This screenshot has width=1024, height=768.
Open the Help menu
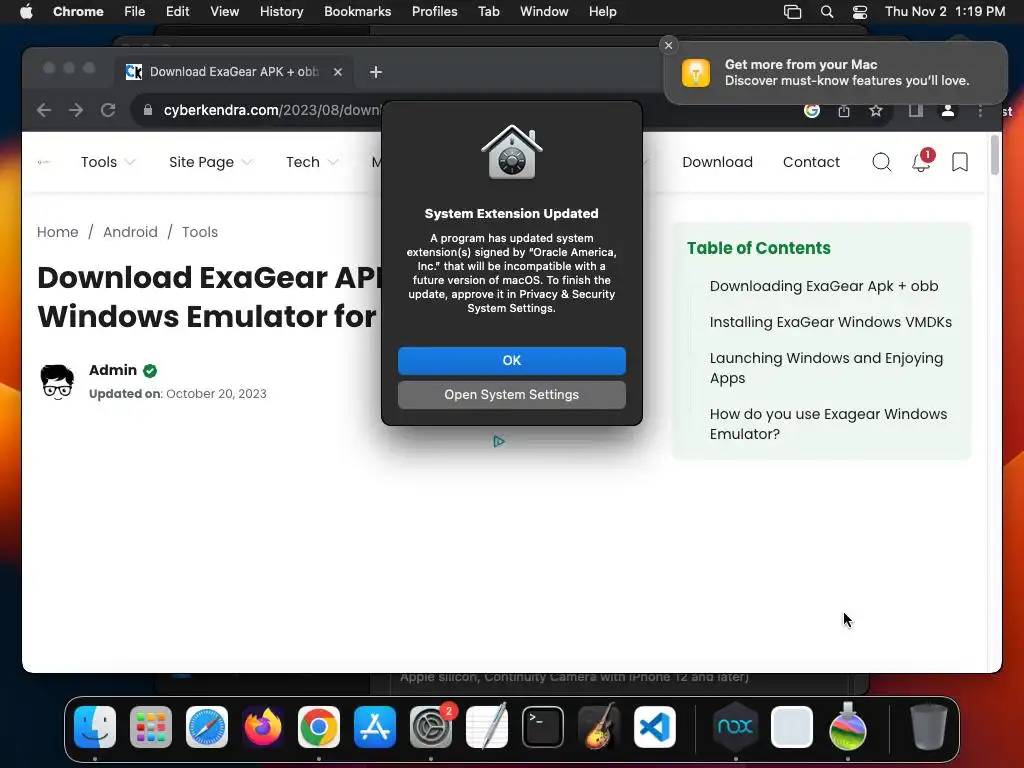[602, 12]
